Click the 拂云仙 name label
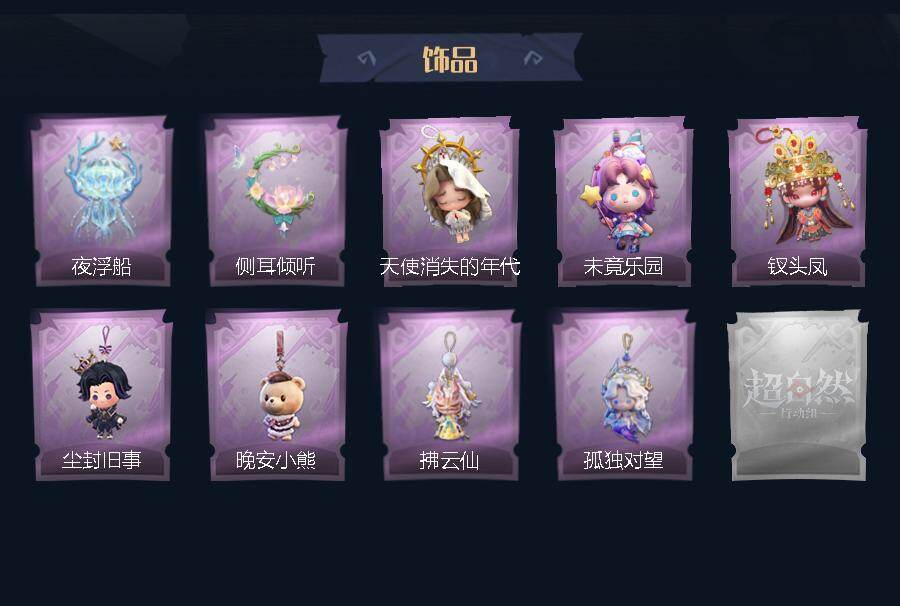This screenshot has height=606, width=900. tap(449, 460)
